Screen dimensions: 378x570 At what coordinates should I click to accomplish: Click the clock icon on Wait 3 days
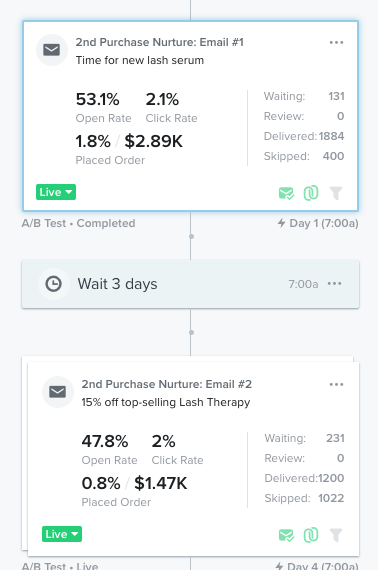click(x=53, y=284)
